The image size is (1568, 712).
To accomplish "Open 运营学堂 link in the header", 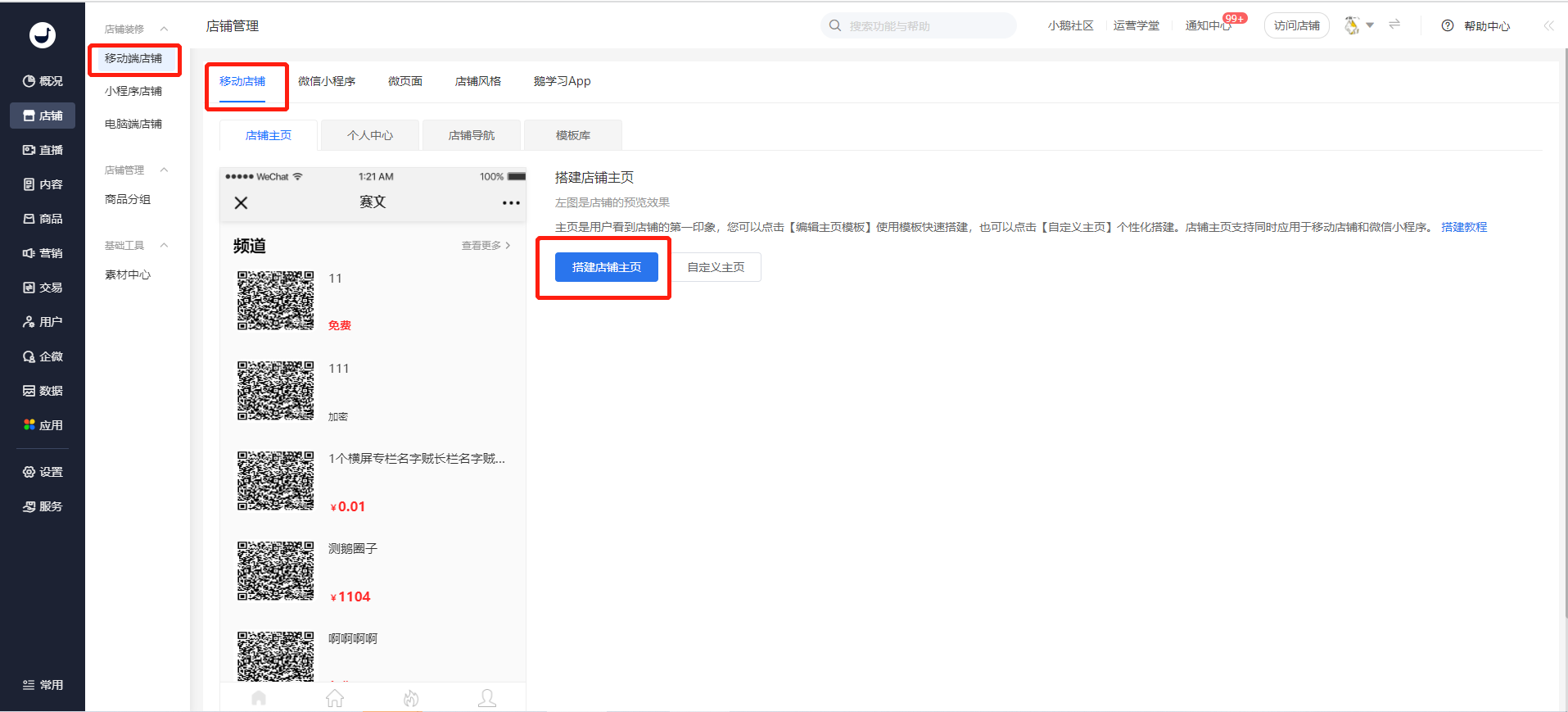I will [1136, 25].
